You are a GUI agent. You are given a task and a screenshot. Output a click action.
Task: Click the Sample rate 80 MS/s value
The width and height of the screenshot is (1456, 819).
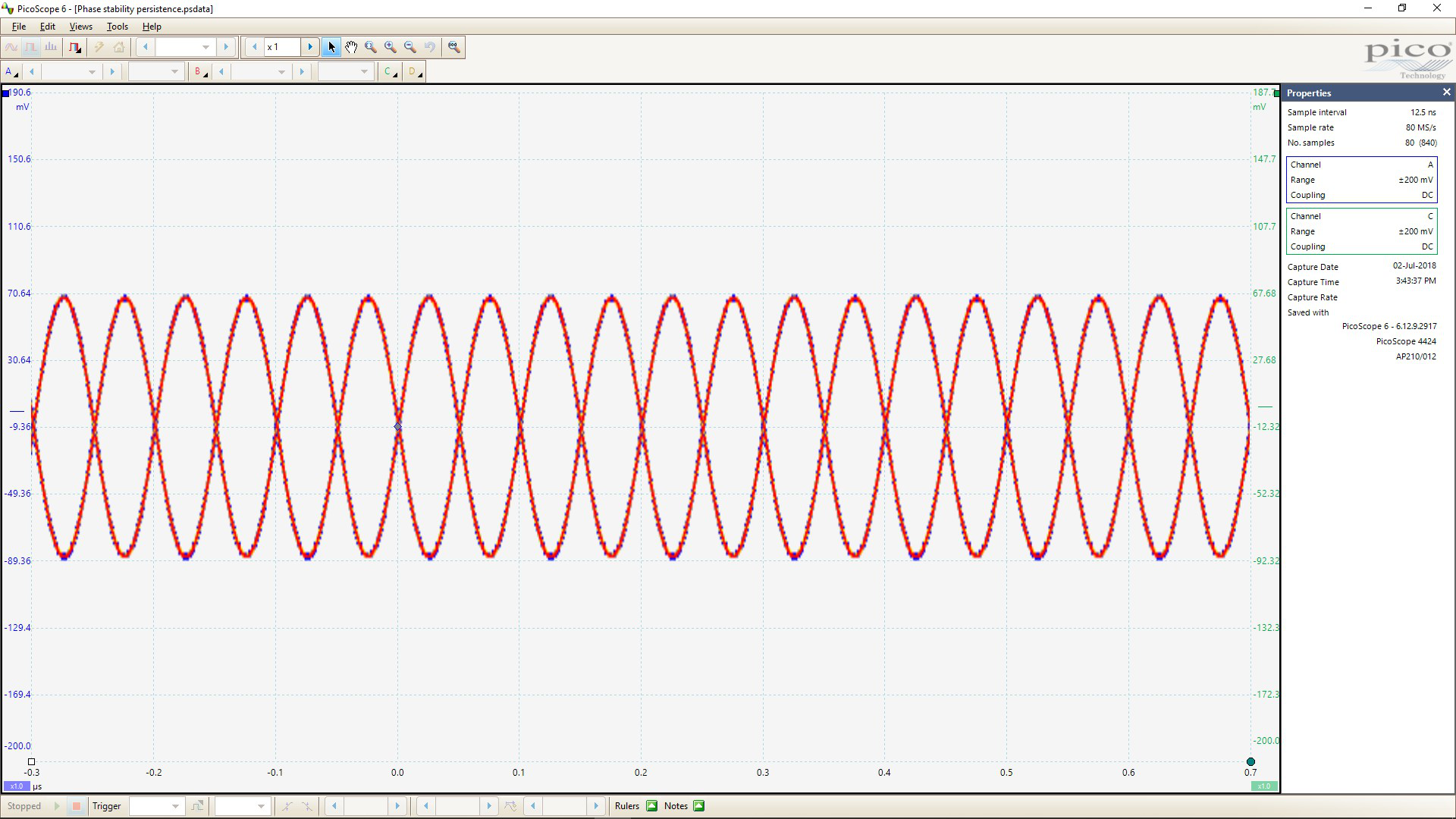(1420, 127)
